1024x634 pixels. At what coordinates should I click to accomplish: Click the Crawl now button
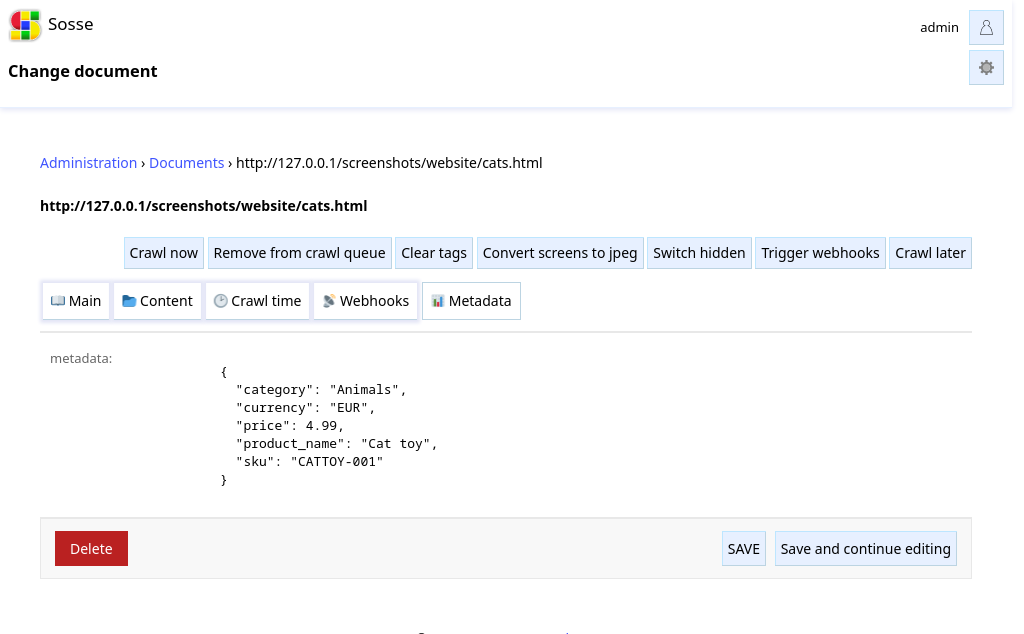tap(164, 253)
